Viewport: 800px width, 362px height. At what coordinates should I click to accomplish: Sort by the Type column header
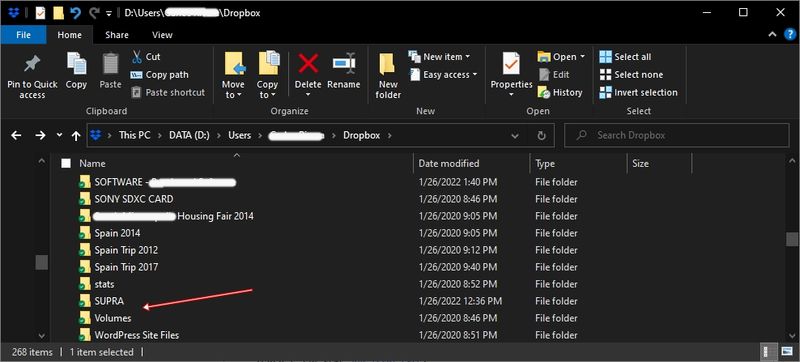pyautogui.click(x=579, y=164)
